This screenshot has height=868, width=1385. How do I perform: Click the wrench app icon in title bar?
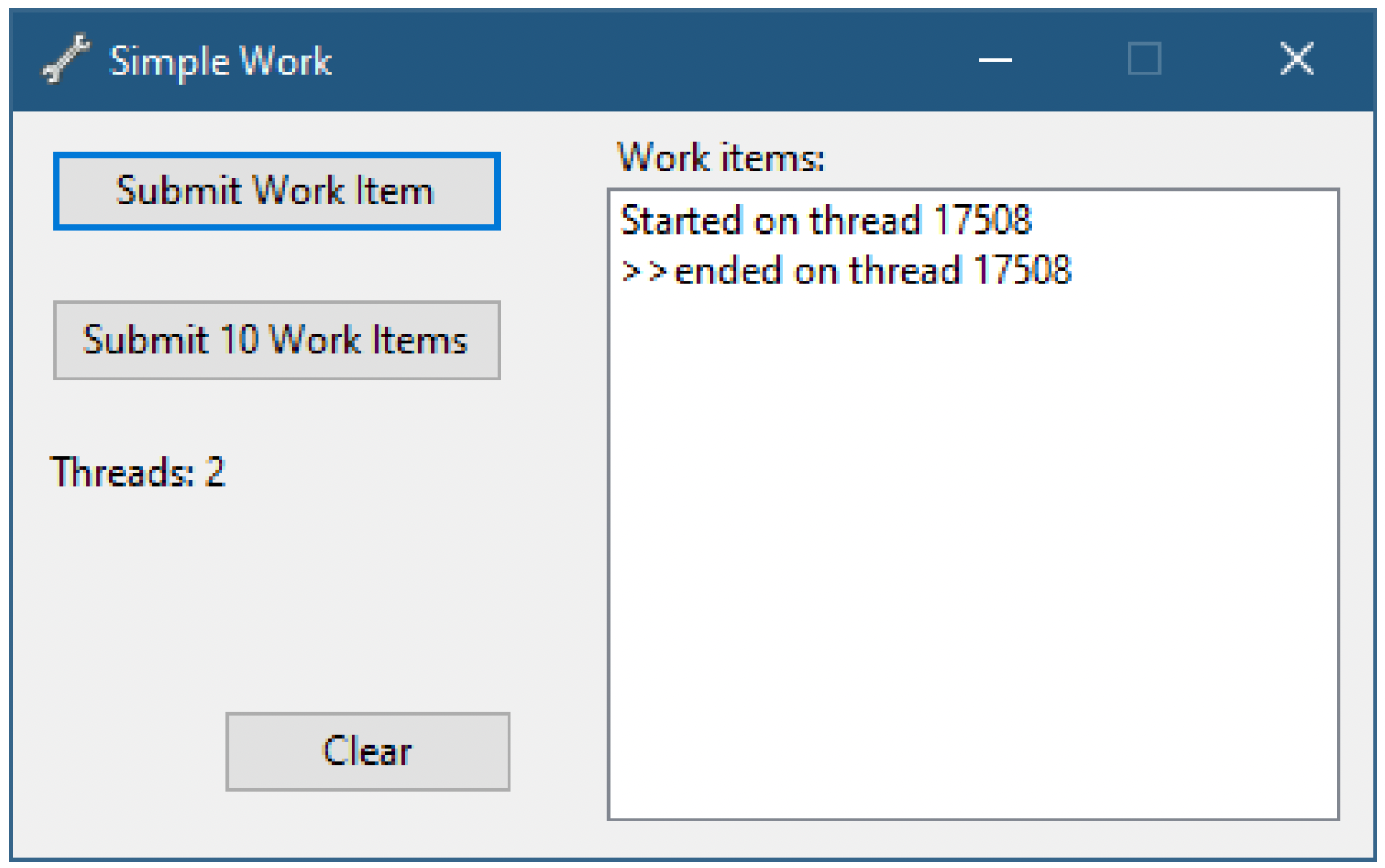(66, 59)
